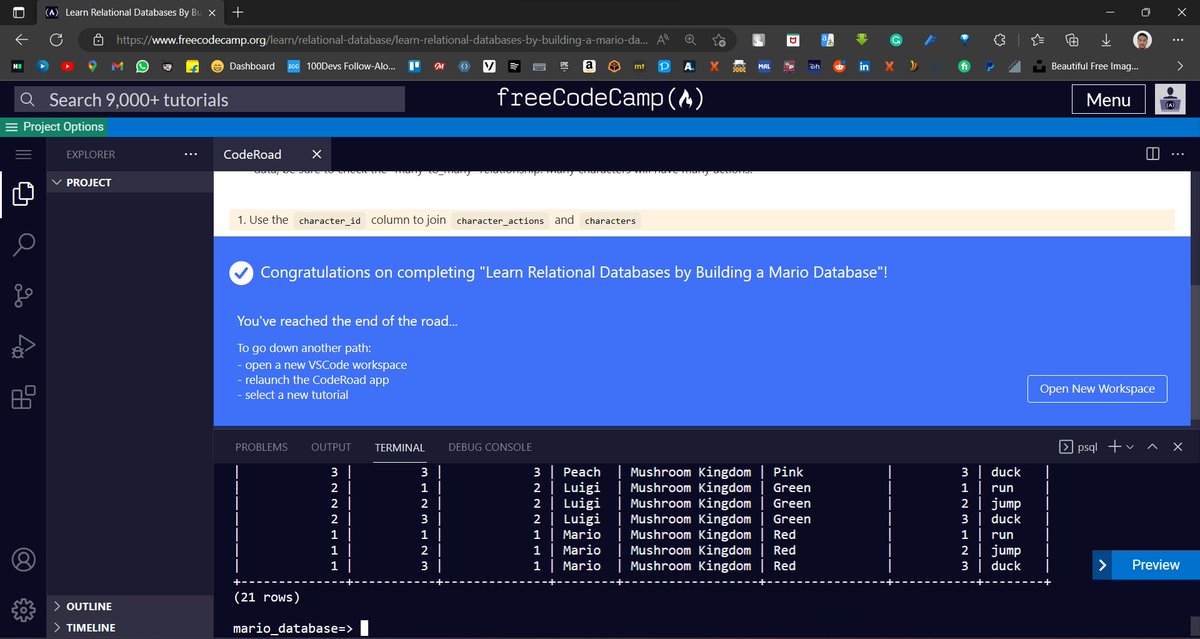Open a new browser tab
Viewport: 1200px width, 639px height.
point(237,13)
